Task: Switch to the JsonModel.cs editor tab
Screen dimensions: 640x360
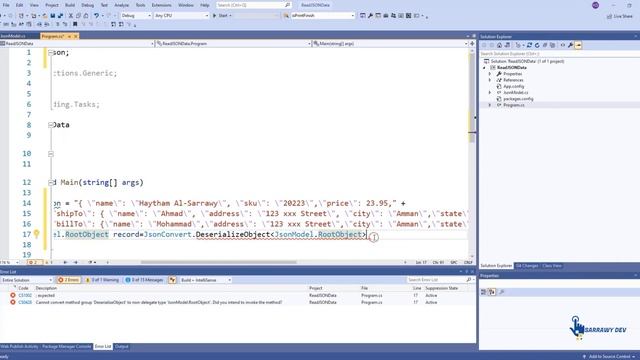Action: click(x=13, y=36)
